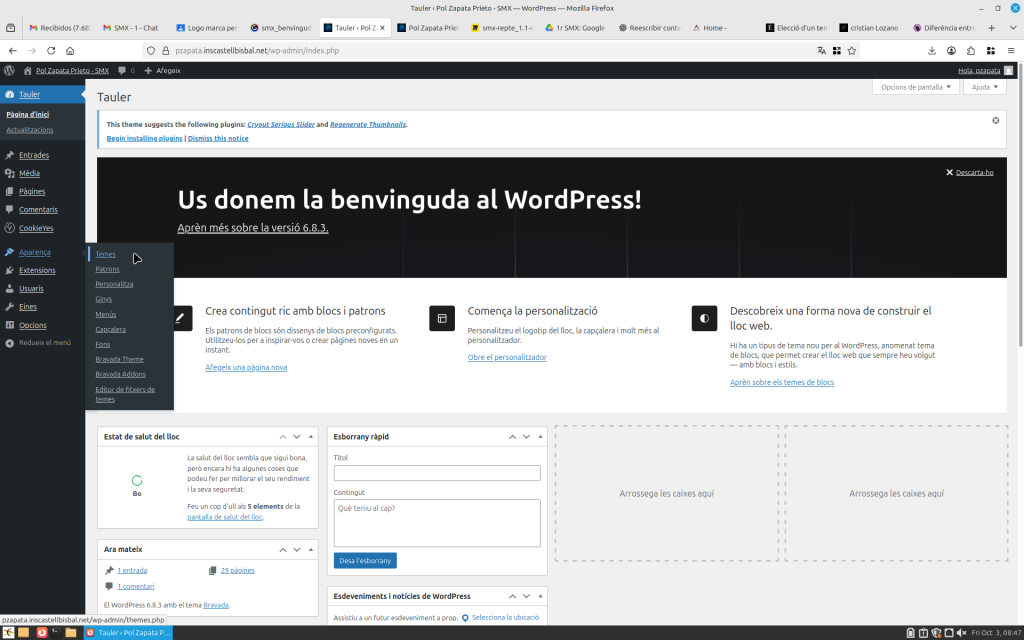Click the translate page icon in address bar
This screenshot has width=1024, height=640.
coord(821,50)
